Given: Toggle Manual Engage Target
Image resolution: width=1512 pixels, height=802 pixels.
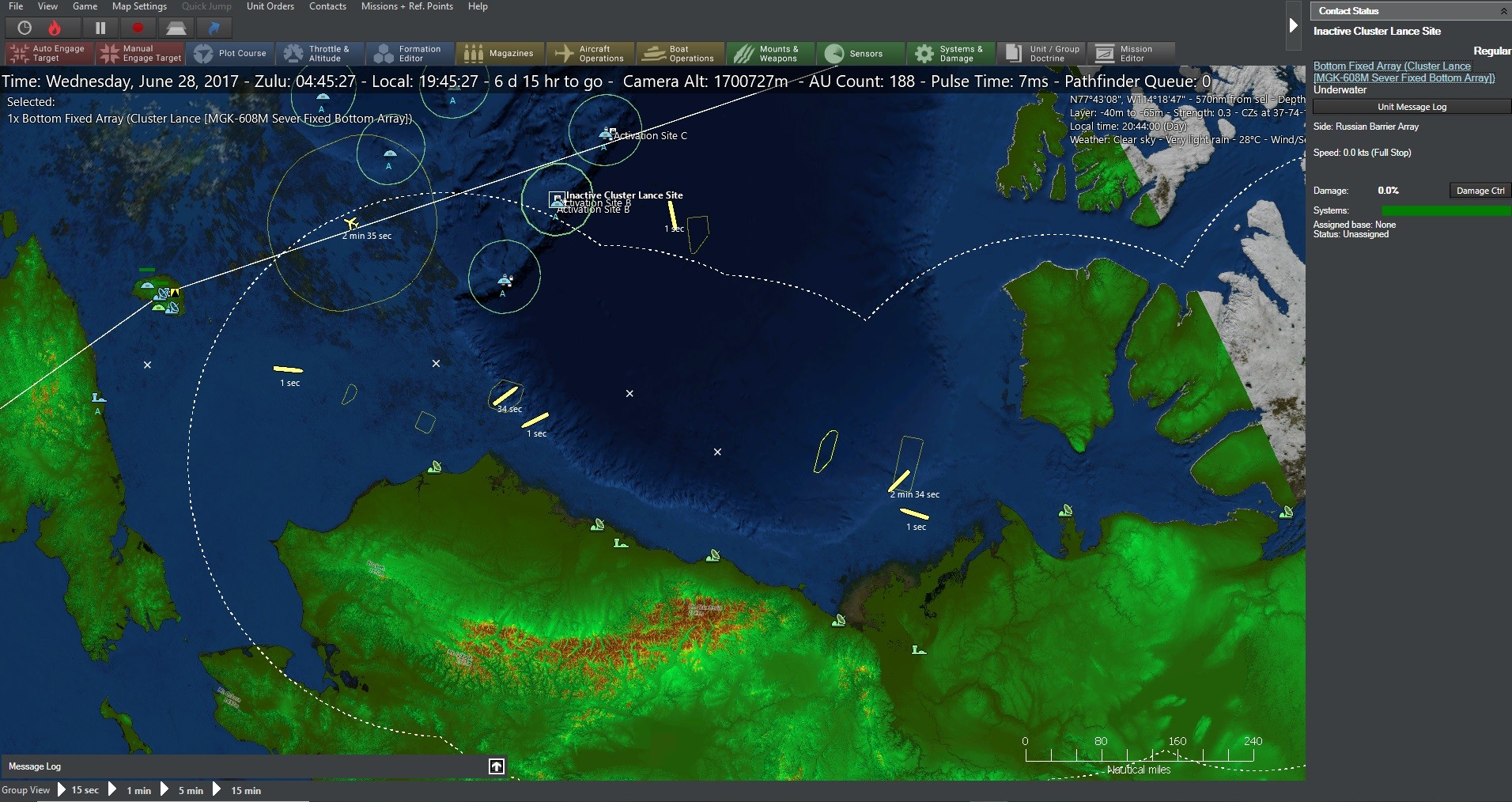Looking at the screenshot, I should pyautogui.click(x=140, y=53).
